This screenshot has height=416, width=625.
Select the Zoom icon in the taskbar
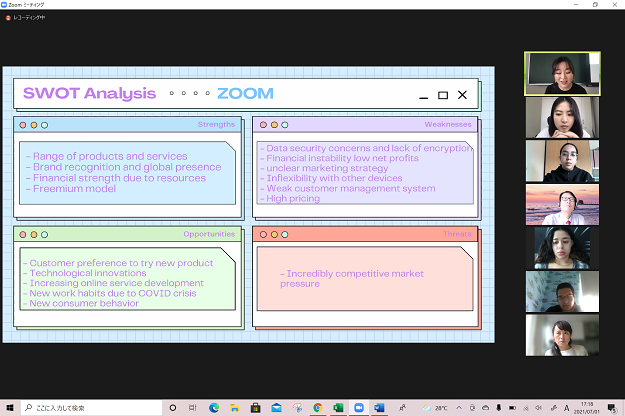pos(359,408)
